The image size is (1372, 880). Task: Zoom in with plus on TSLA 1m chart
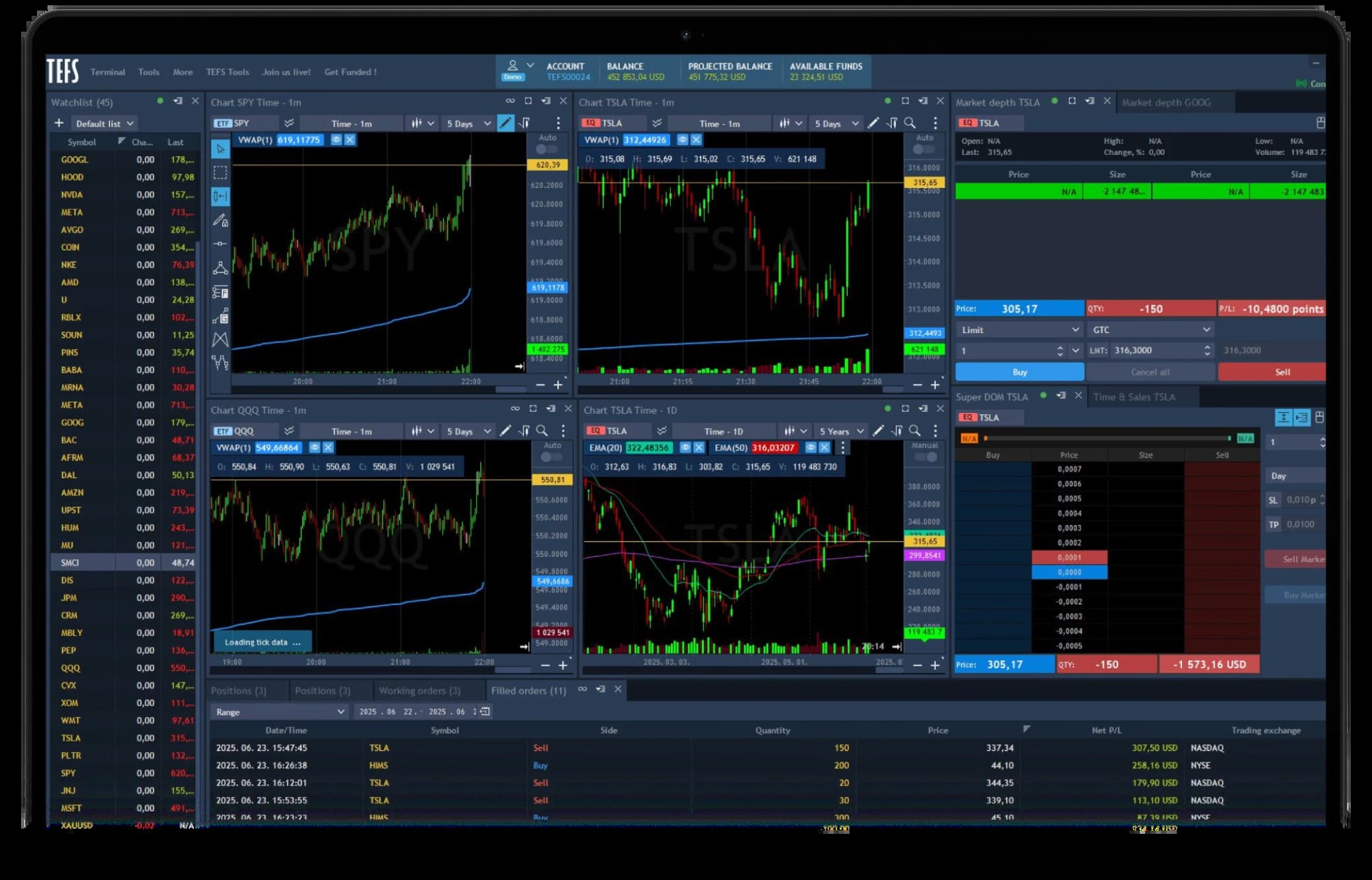click(x=935, y=385)
